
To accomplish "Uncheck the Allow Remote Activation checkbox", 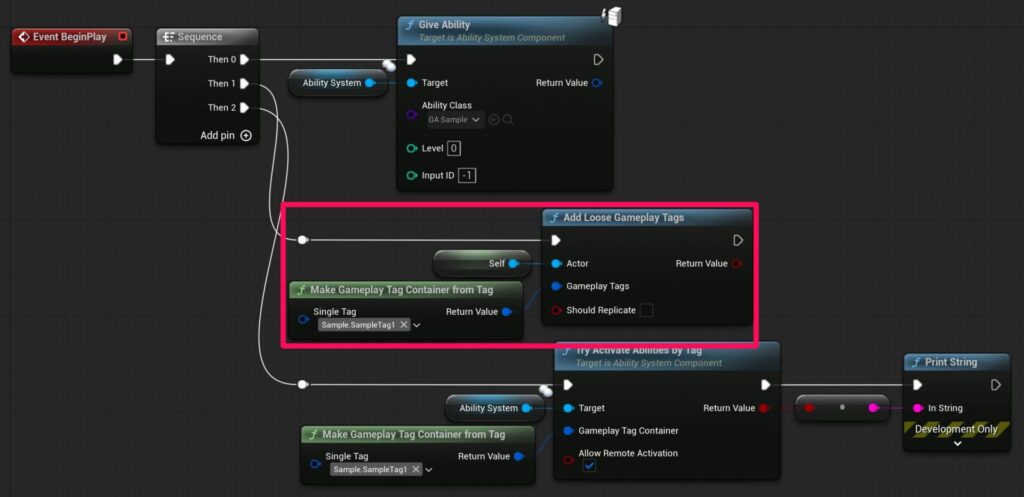I will (589, 466).
